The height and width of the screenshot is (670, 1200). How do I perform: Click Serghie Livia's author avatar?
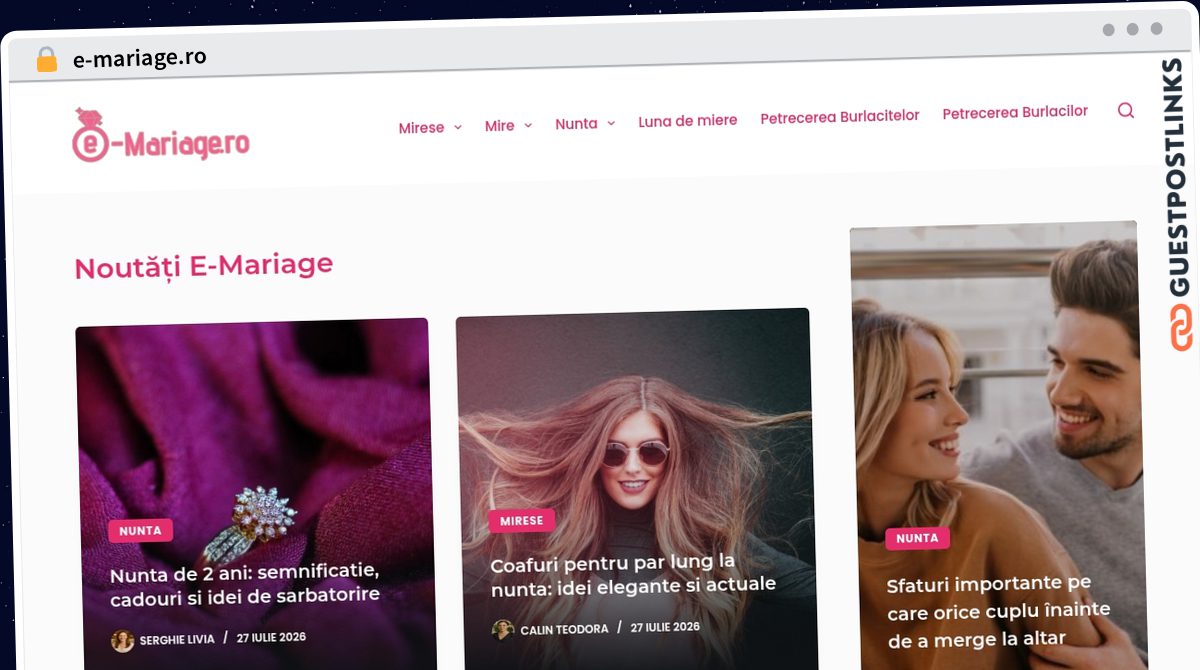coord(123,640)
